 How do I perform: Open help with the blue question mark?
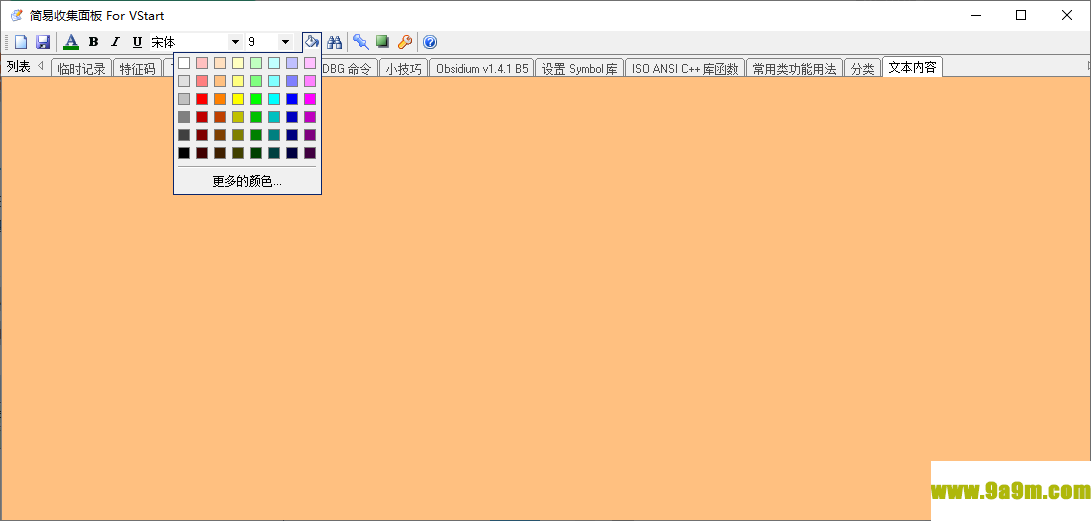[430, 42]
